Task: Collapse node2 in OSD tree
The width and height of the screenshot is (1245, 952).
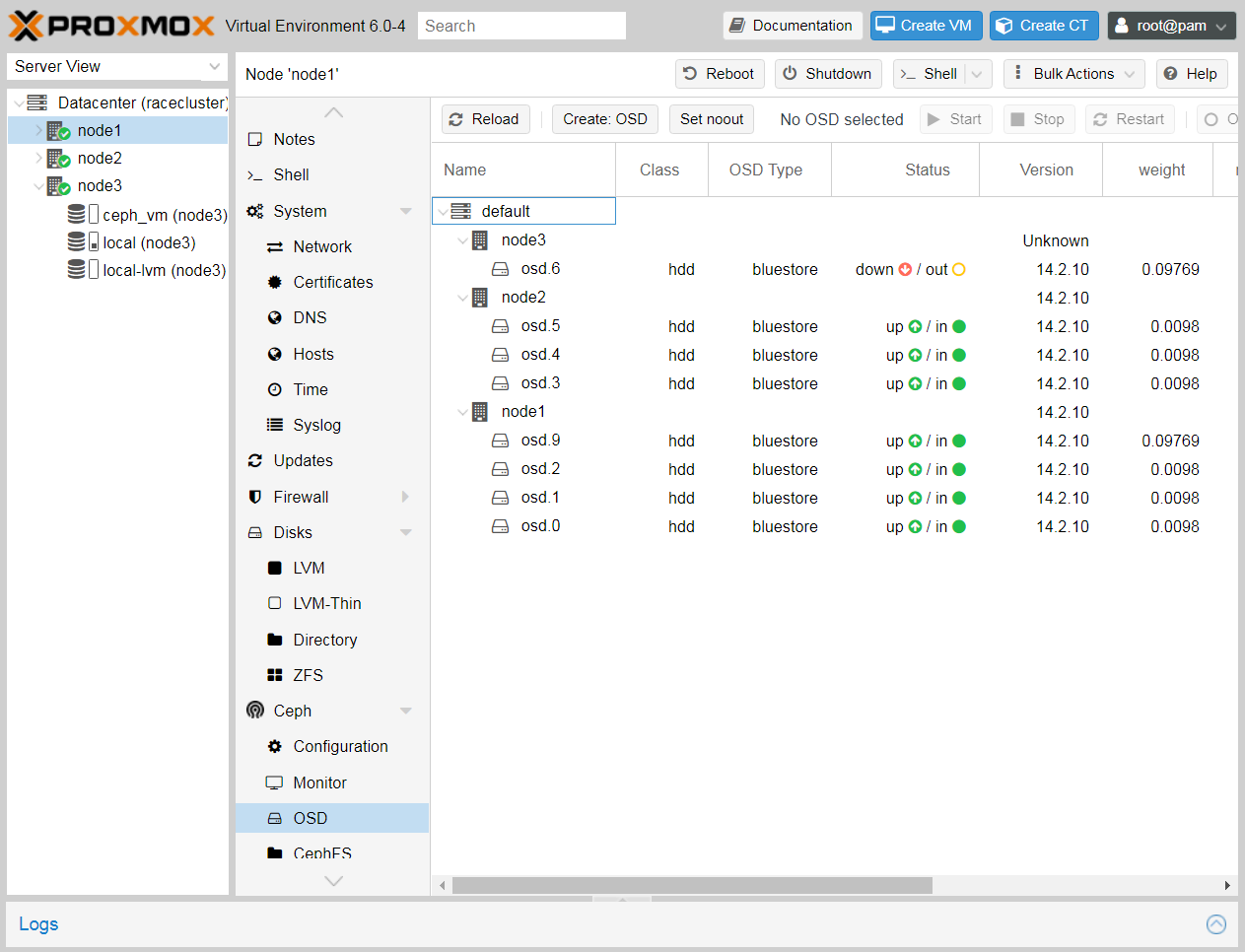Action: coord(462,297)
